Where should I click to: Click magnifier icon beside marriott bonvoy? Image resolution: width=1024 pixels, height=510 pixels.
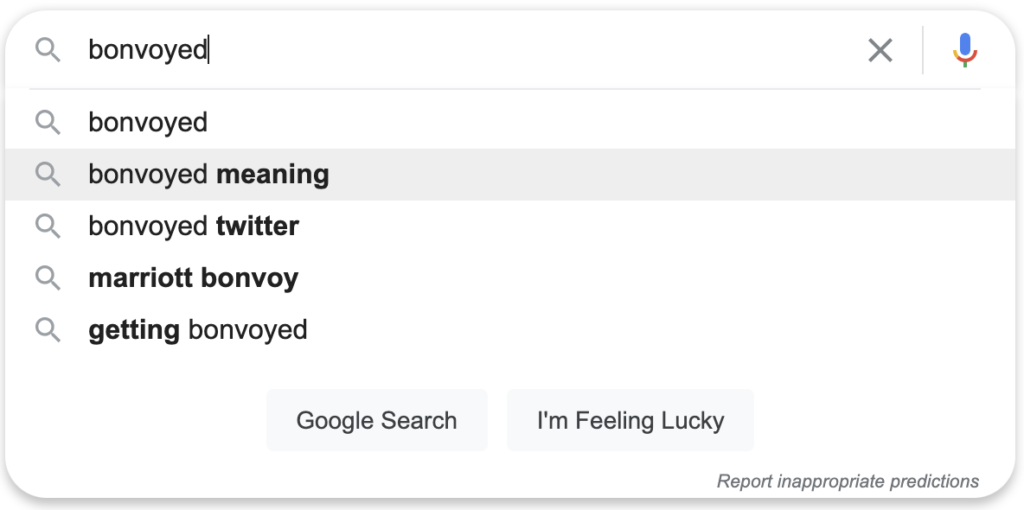(48, 278)
